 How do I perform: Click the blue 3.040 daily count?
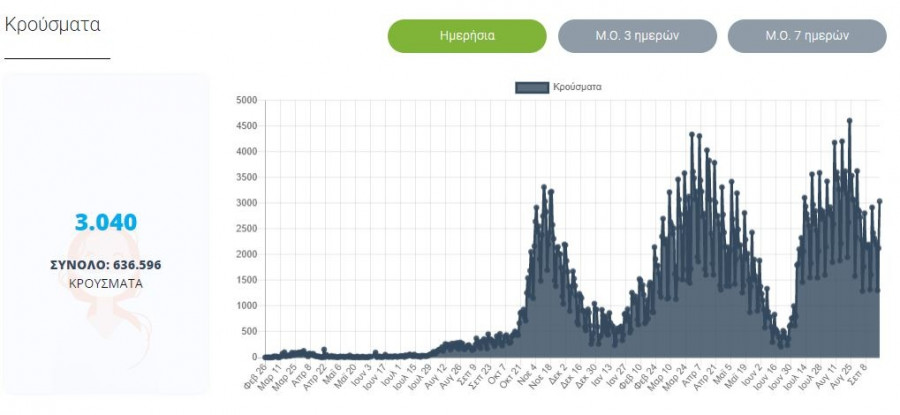tap(105, 223)
